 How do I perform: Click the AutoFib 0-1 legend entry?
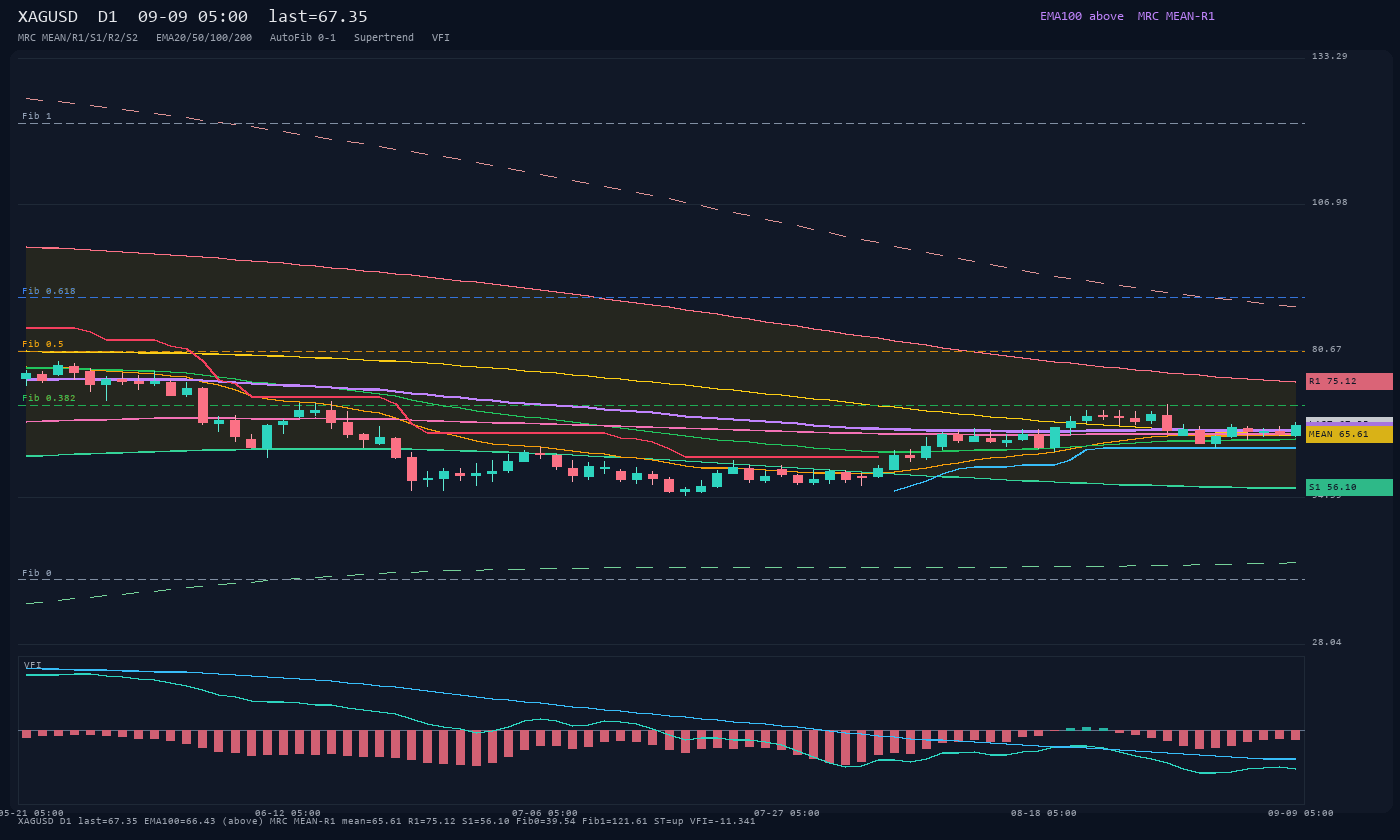coord(303,38)
